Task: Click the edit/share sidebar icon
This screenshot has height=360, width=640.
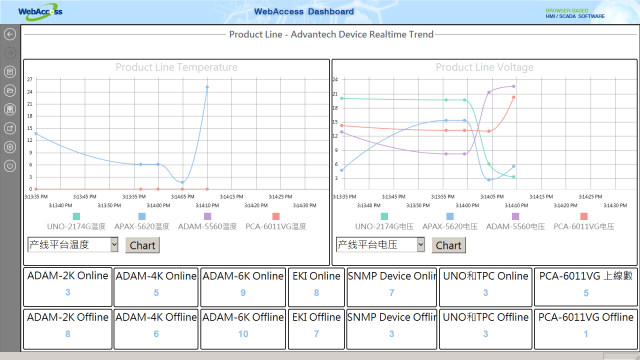Action: (10, 128)
